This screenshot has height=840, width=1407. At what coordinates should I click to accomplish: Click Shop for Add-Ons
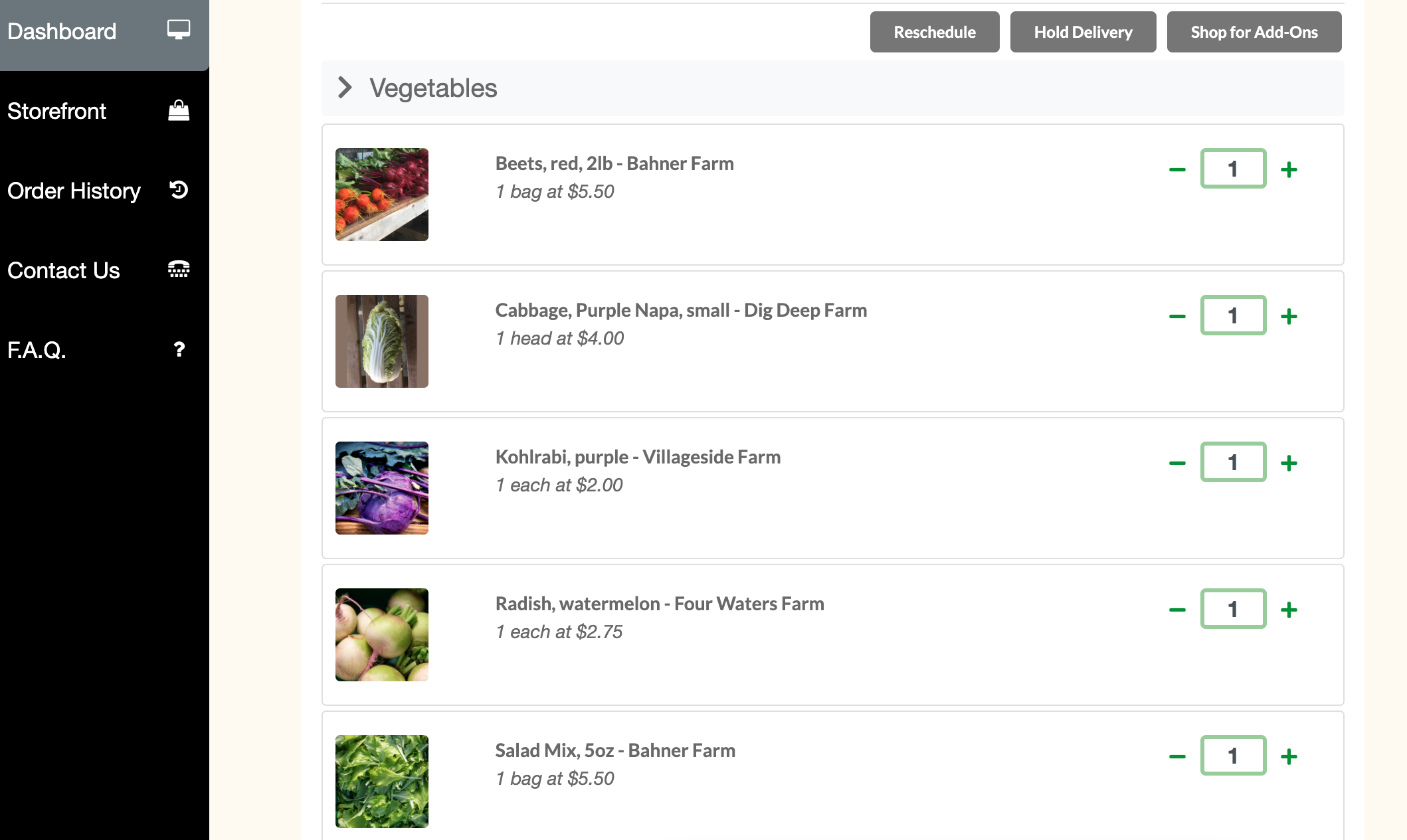click(1254, 31)
